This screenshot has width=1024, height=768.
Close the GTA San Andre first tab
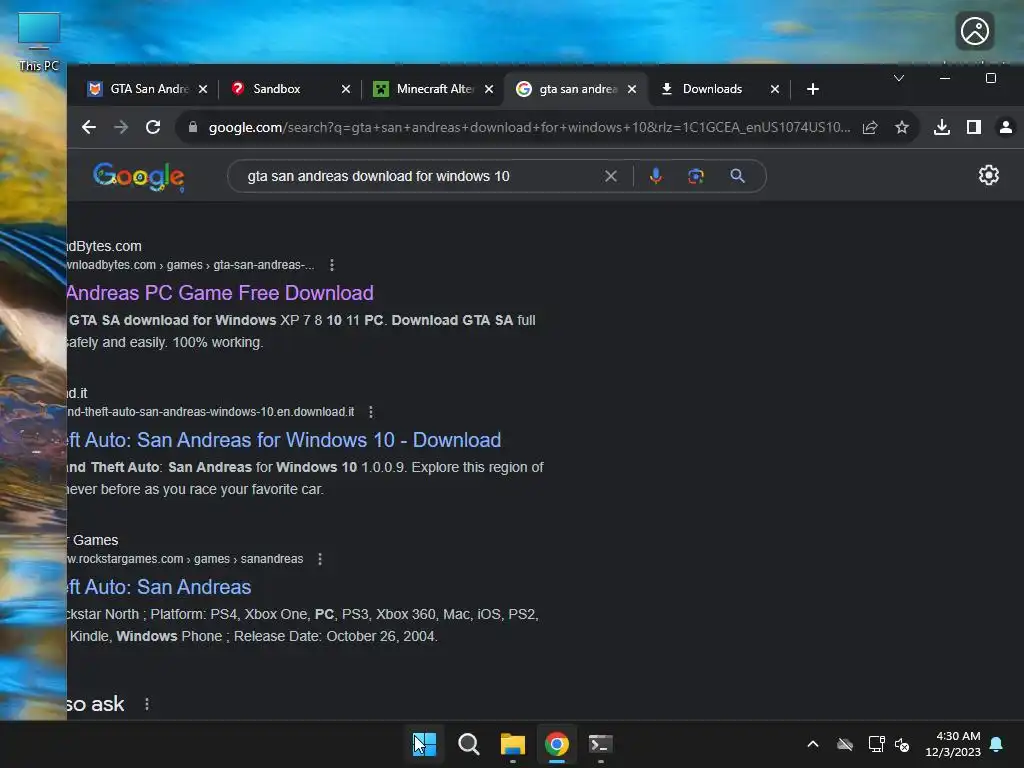[202, 89]
